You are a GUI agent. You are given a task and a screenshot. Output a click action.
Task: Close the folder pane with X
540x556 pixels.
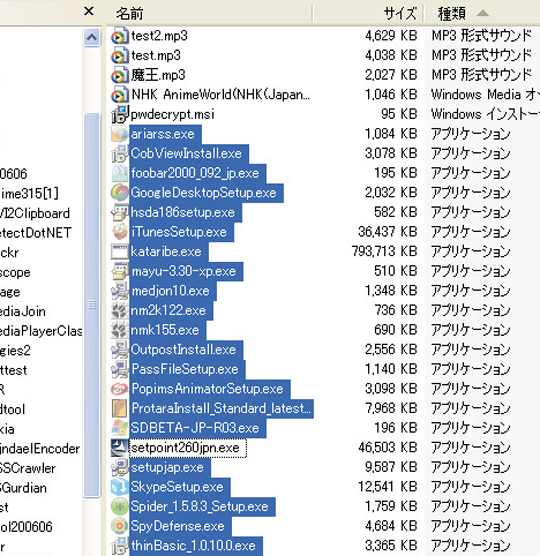click(x=89, y=11)
